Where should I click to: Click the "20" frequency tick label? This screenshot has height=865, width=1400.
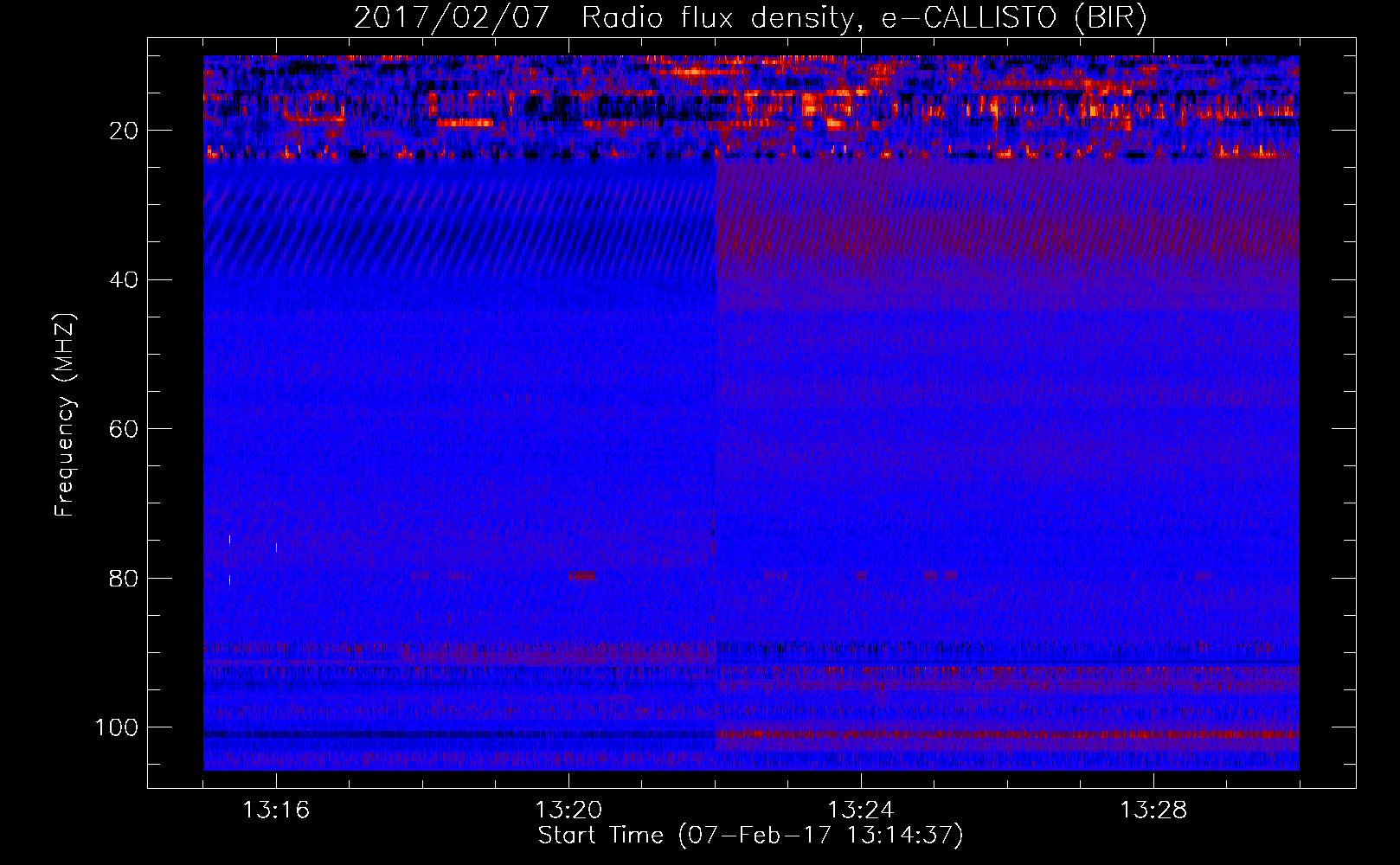[125, 131]
